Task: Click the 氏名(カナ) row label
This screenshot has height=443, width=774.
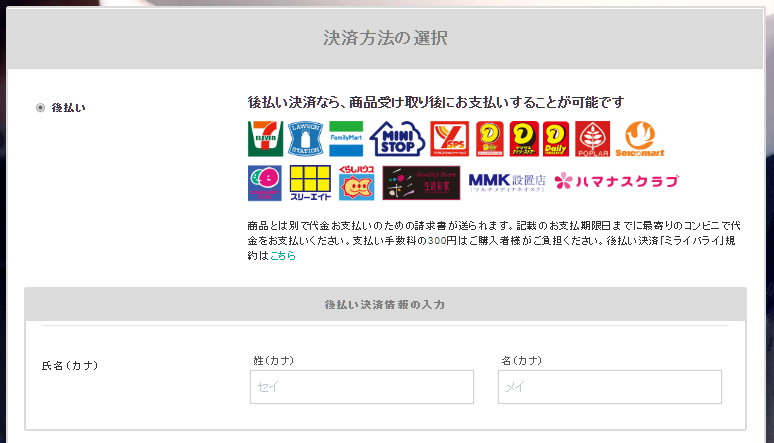Action: point(70,365)
